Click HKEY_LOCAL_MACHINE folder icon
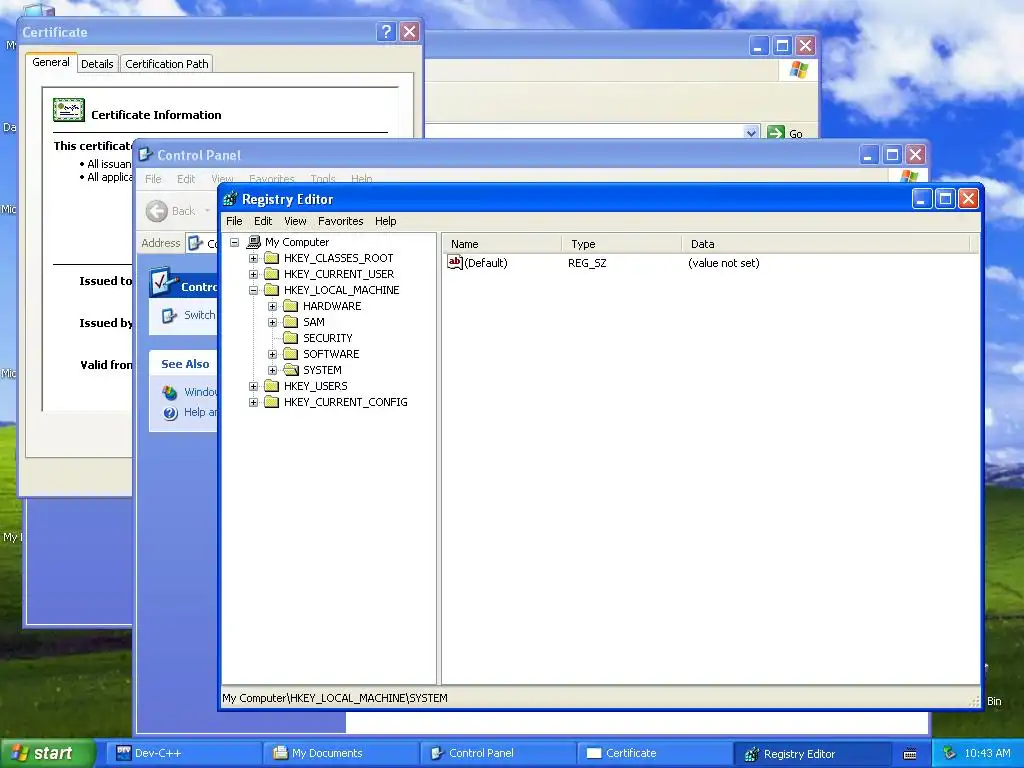 [x=272, y=290]
